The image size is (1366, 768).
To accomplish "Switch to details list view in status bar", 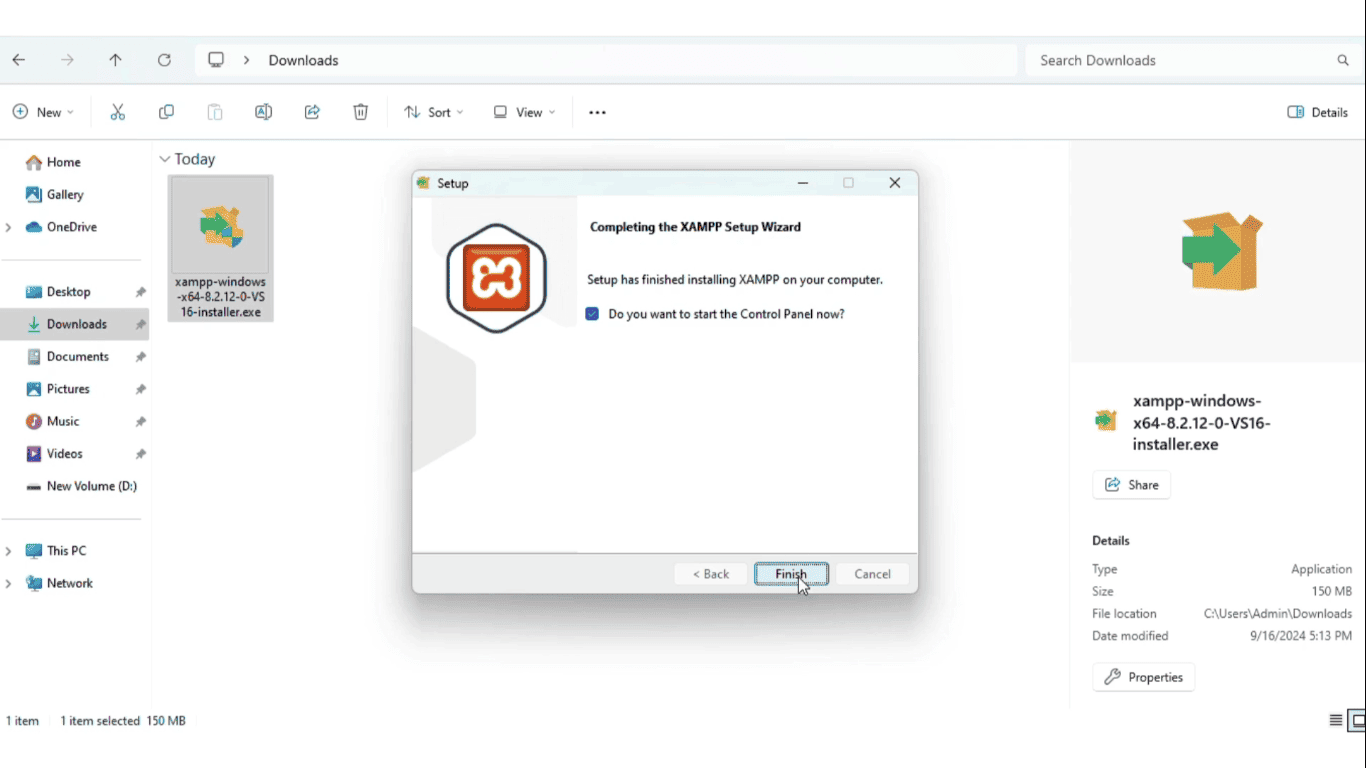I will pyautogui.click(x=1336, y=720).
